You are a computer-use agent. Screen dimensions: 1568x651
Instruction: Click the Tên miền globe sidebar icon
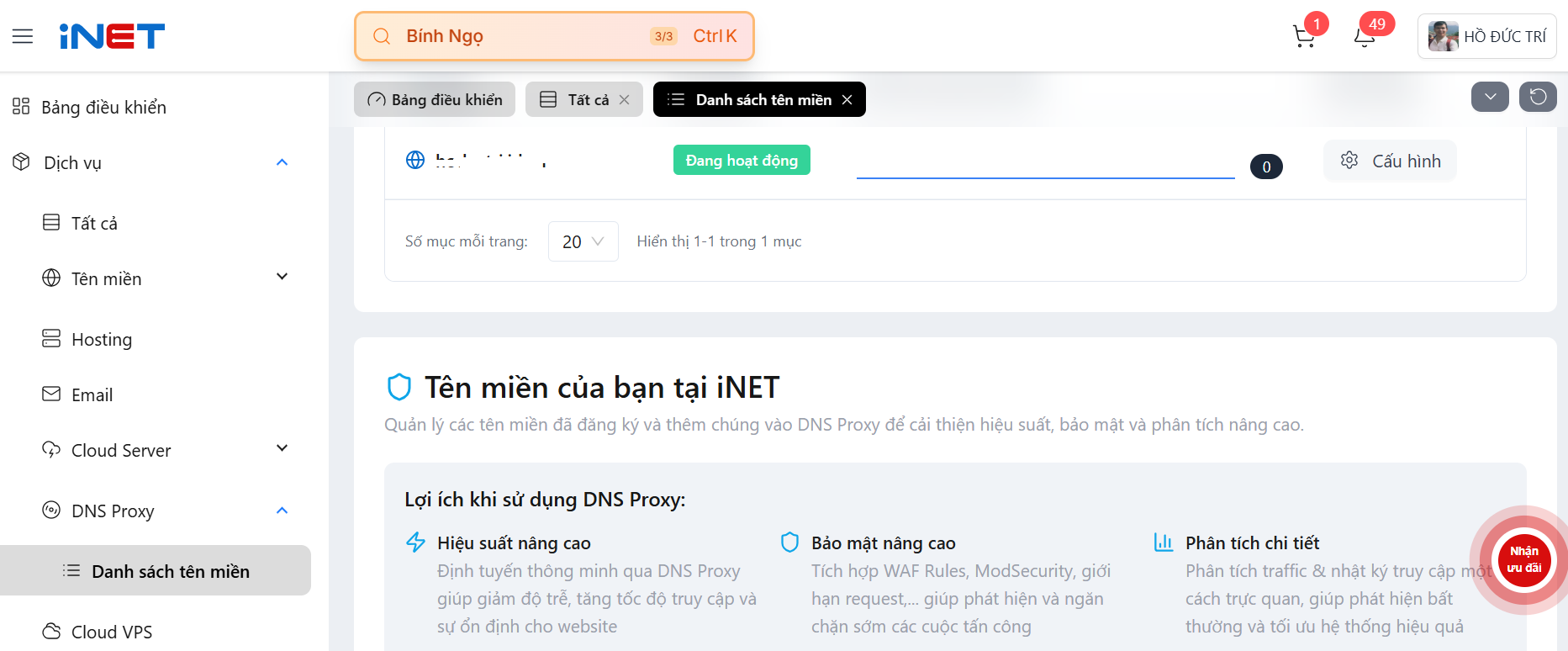point(51,278)
